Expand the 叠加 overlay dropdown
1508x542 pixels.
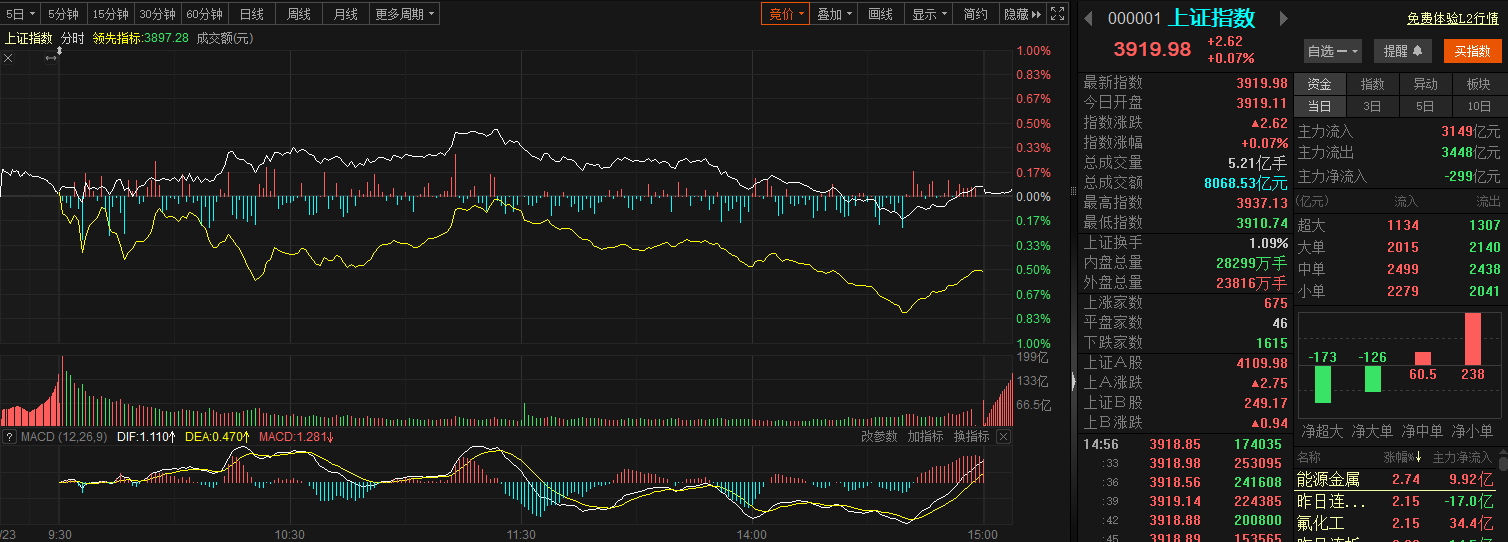(834, 14)
